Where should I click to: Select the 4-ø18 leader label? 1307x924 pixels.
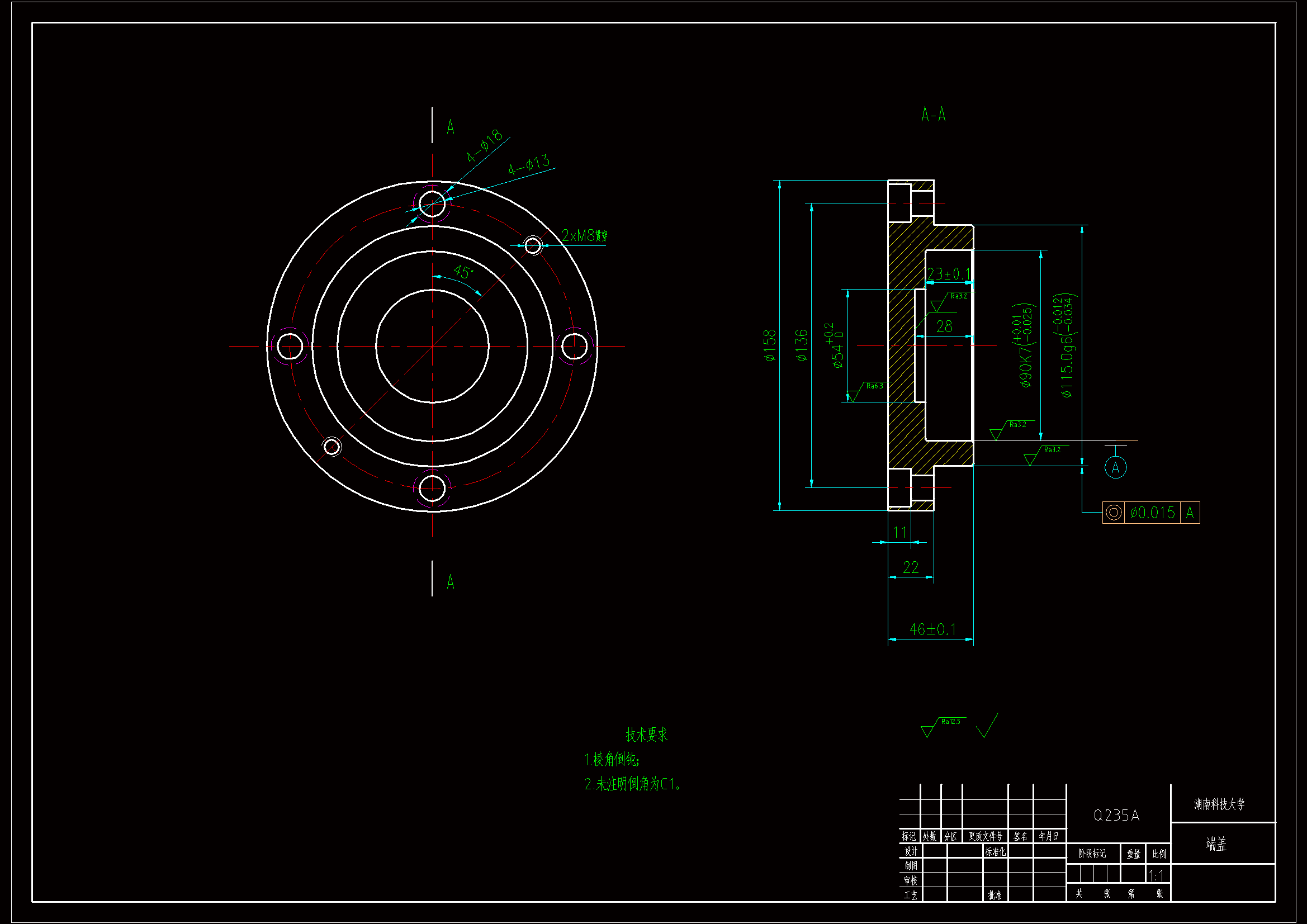point(485,145)
